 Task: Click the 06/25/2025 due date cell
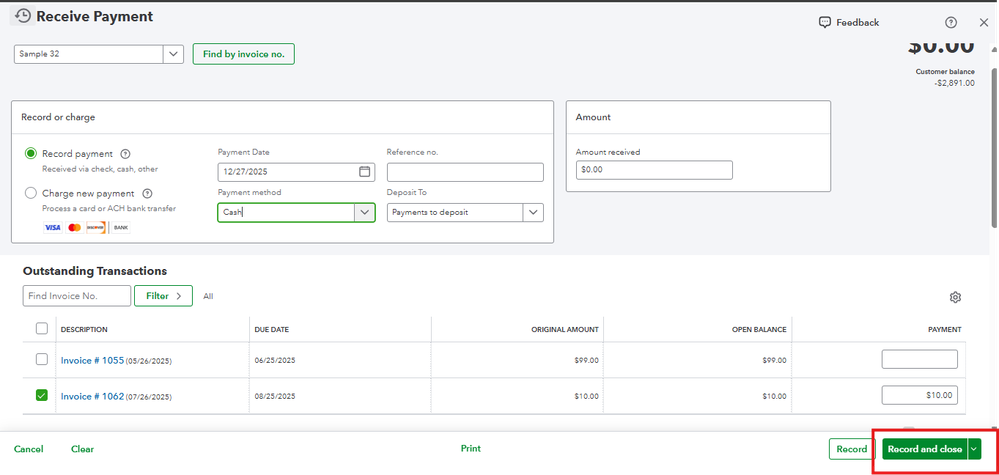point(275,360)
